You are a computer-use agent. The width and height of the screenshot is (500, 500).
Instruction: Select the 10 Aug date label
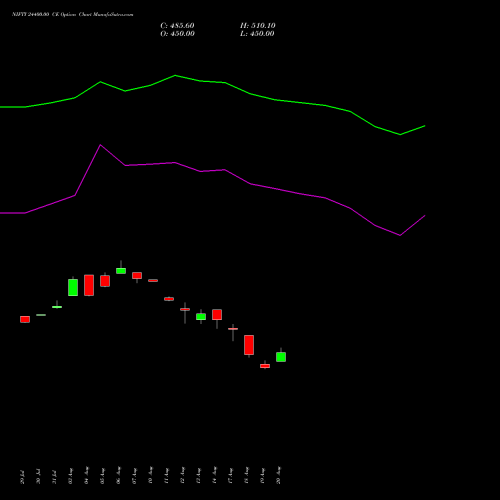[x=150, y=476]
